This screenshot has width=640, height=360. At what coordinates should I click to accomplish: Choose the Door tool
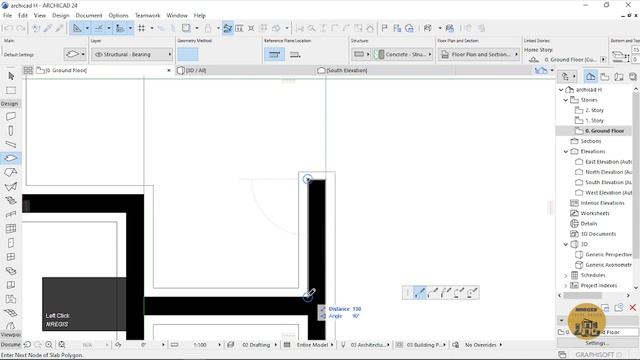11,243
